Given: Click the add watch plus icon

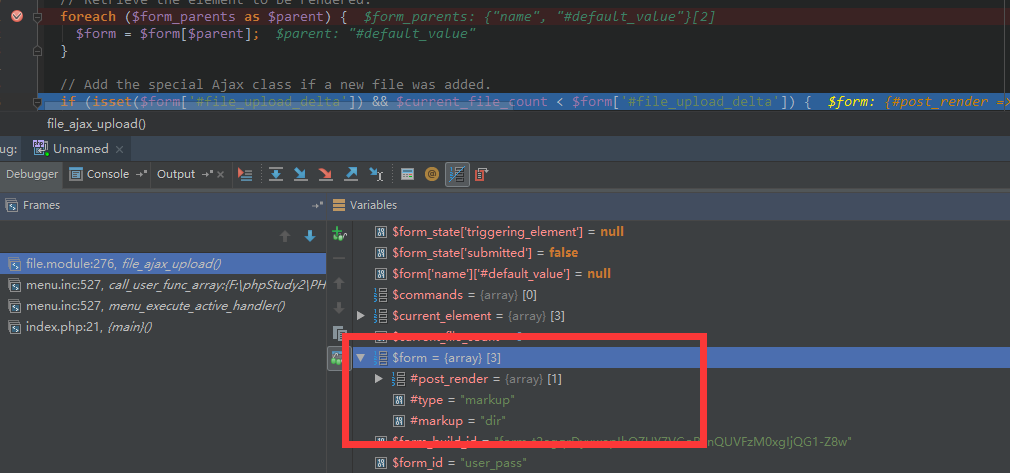Looking at the screenshot, I should point(339,234).
